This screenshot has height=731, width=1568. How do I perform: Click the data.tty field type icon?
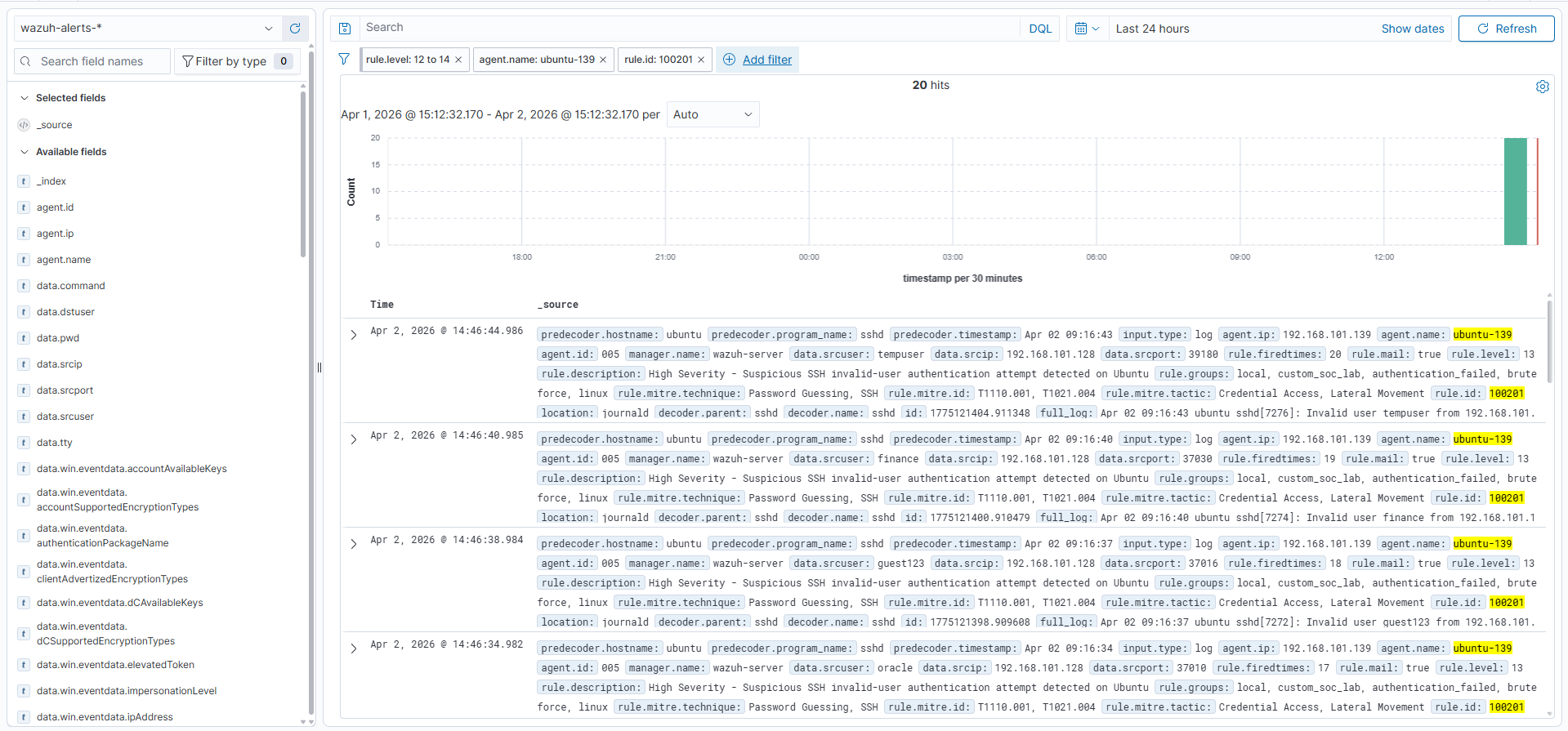click(x=24, y=443)
